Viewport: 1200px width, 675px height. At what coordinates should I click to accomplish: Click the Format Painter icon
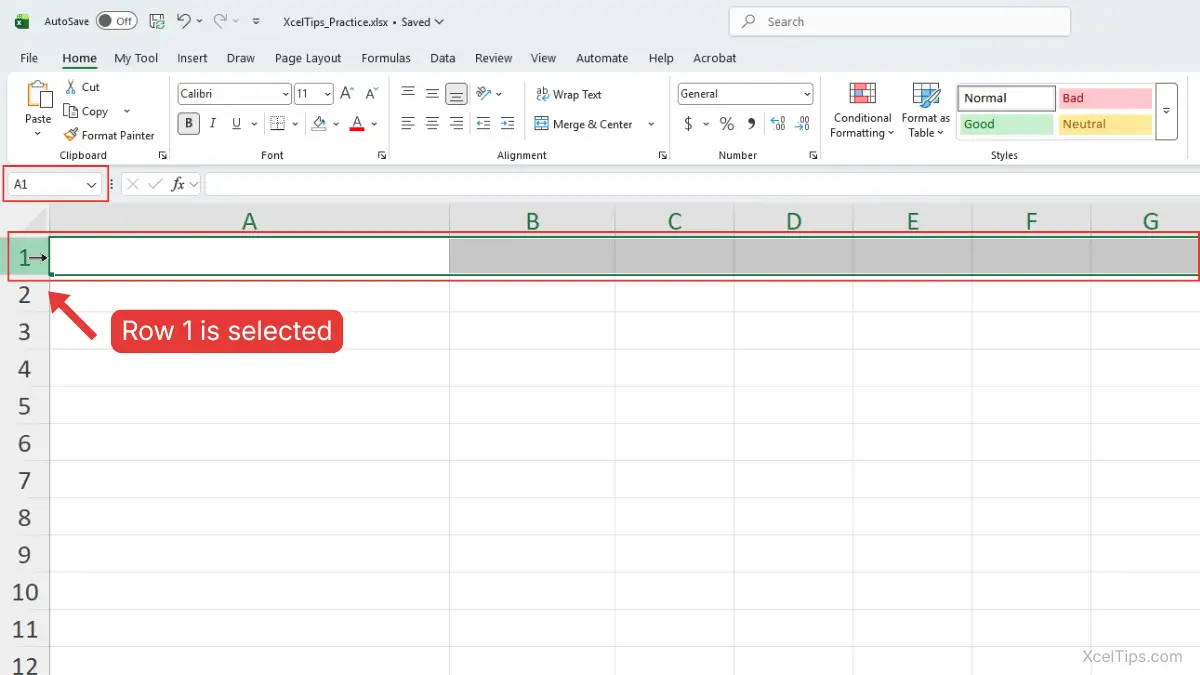71,135
